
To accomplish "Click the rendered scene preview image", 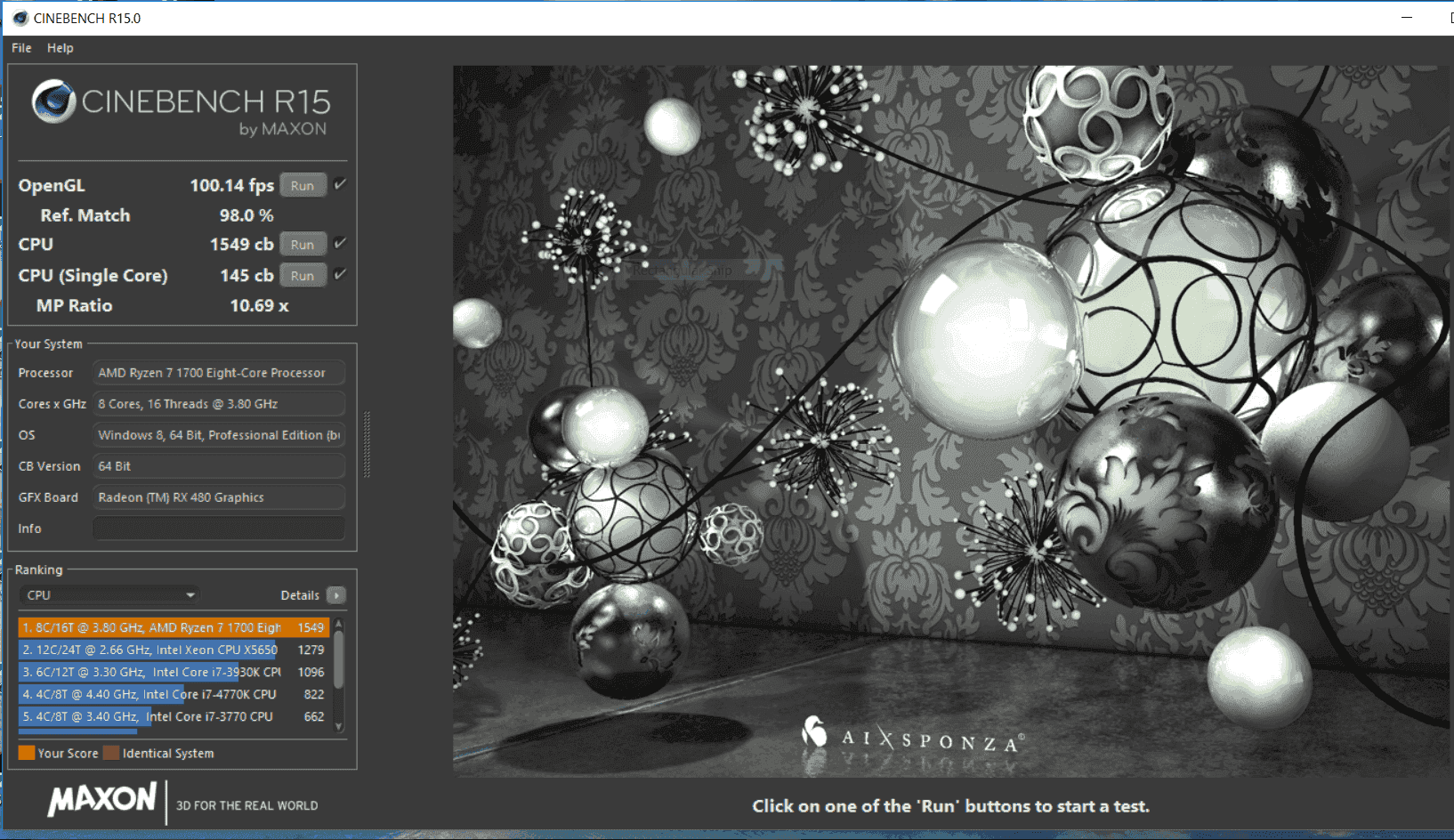I will pyautogui.click(x=952, y=421).
